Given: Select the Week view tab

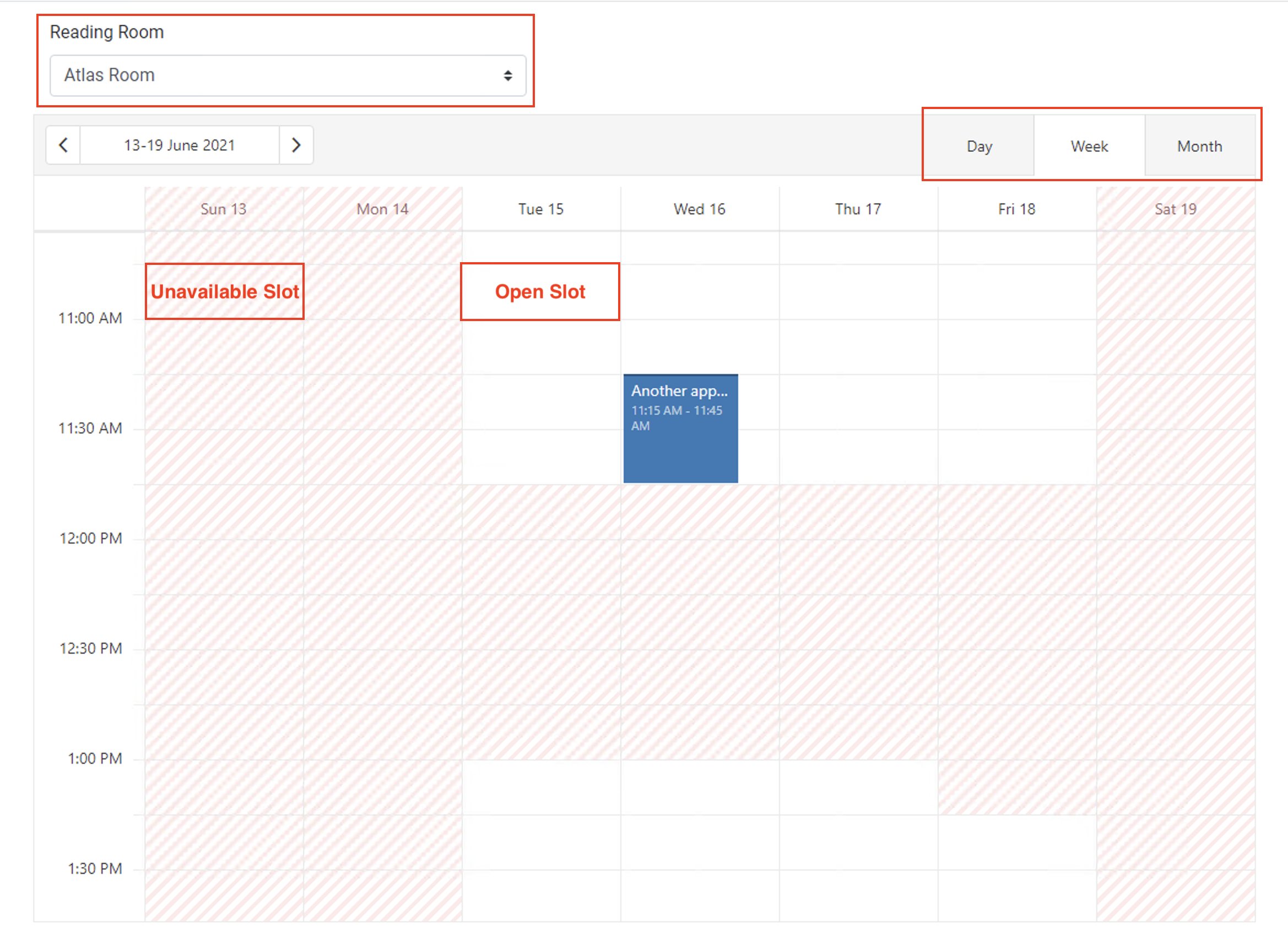Looking at the screenshot, I should click(x=1089, y=146).
